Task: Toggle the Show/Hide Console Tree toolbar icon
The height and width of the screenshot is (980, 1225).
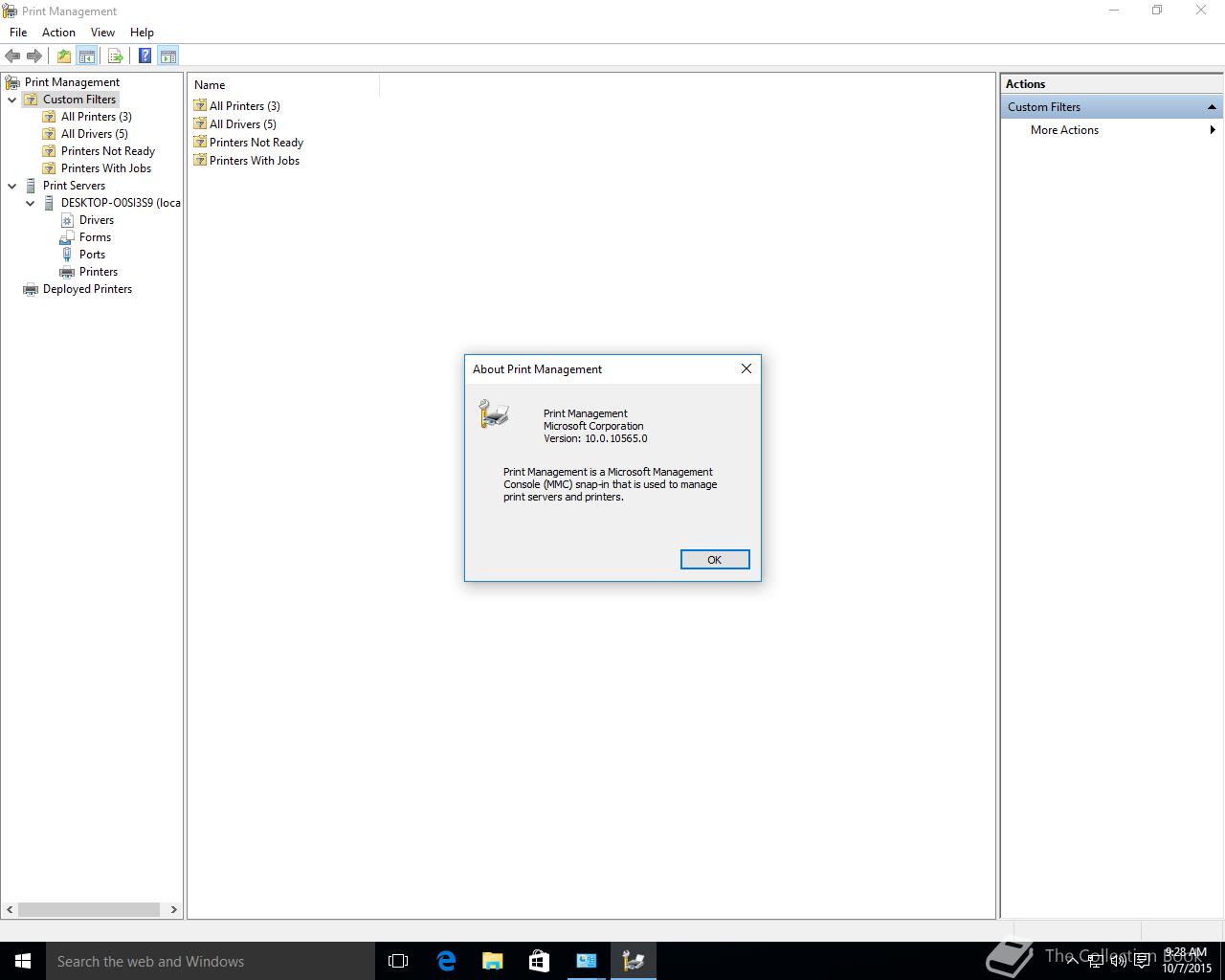Action: point(86,56)
